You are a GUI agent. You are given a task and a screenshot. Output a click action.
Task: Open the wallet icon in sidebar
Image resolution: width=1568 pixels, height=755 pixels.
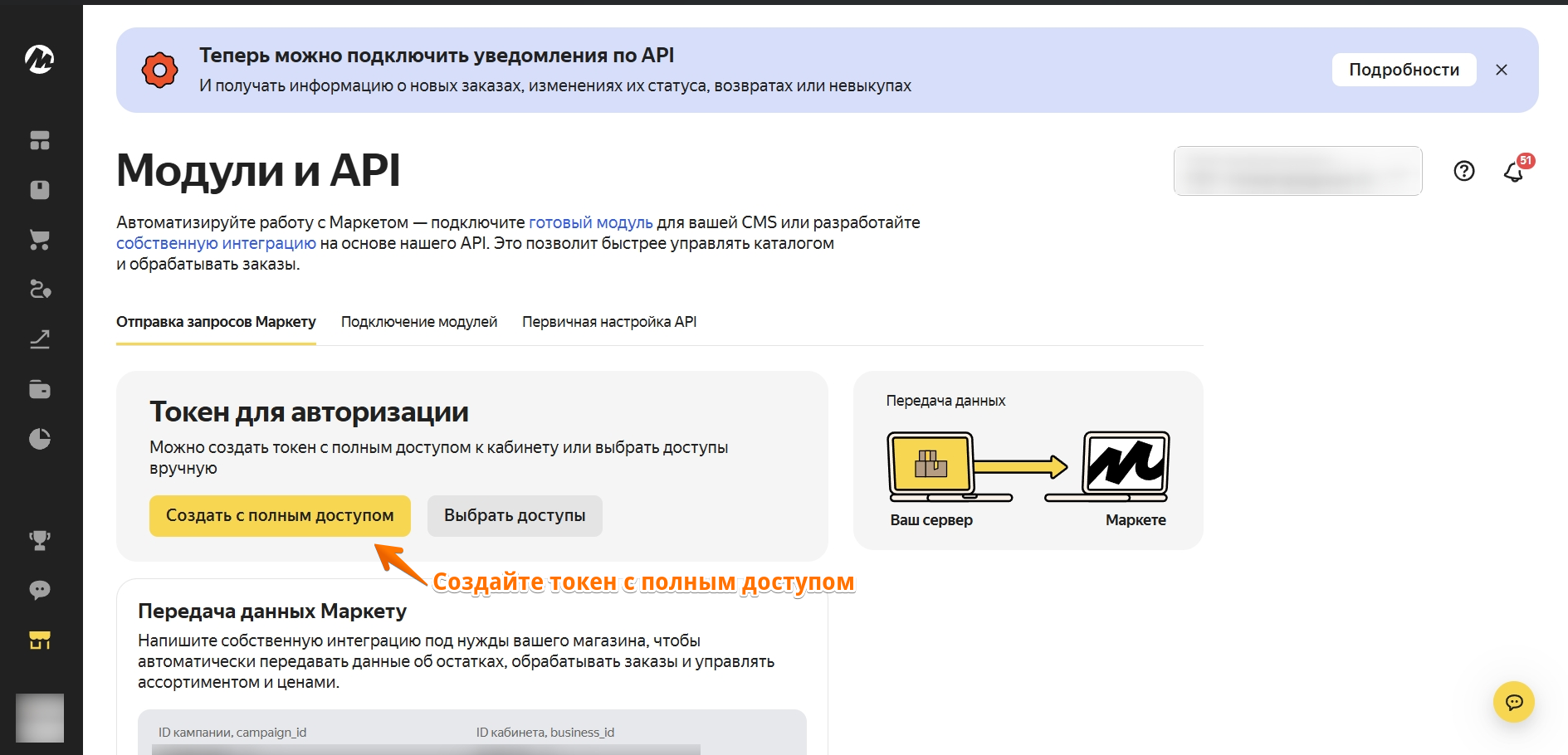tap(40, 389)
